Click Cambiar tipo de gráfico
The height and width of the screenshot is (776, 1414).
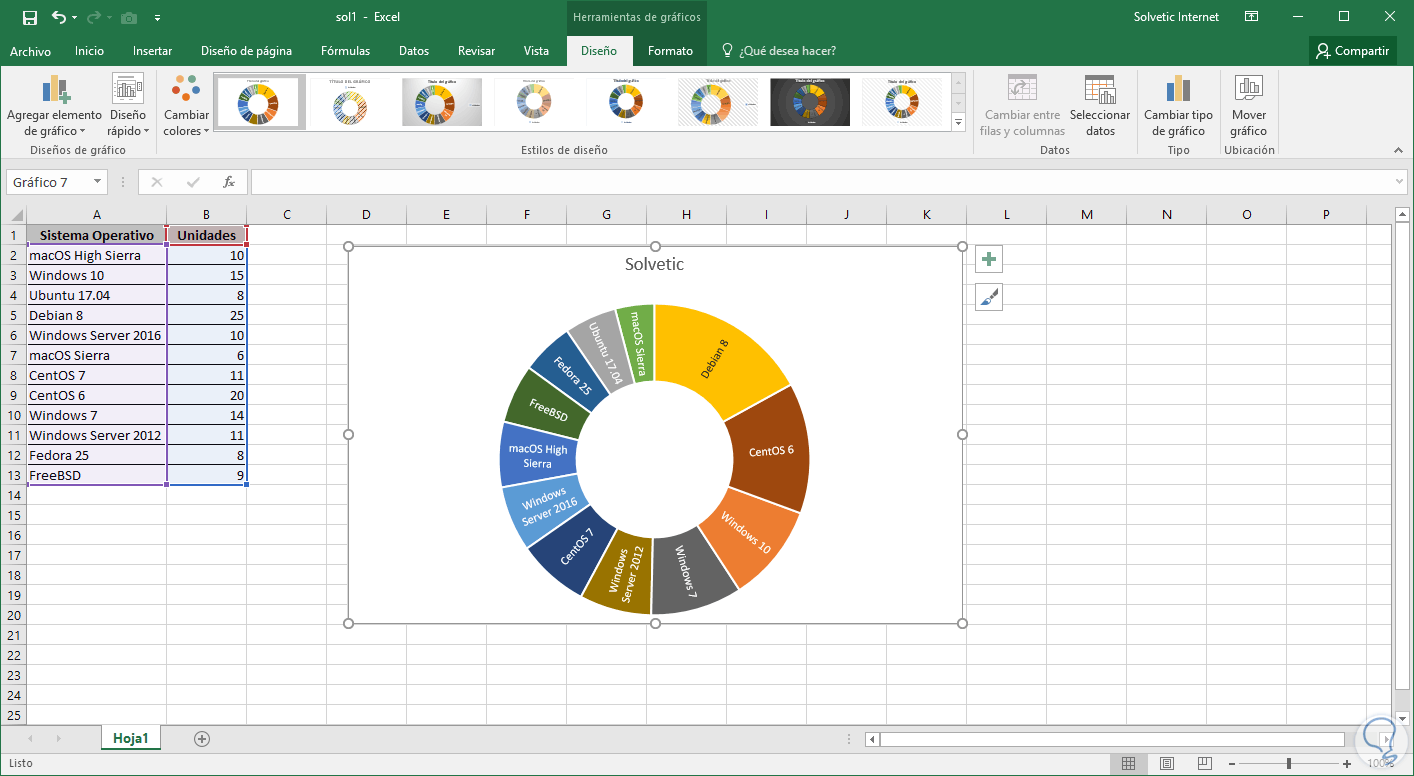tap(1178, 105)
